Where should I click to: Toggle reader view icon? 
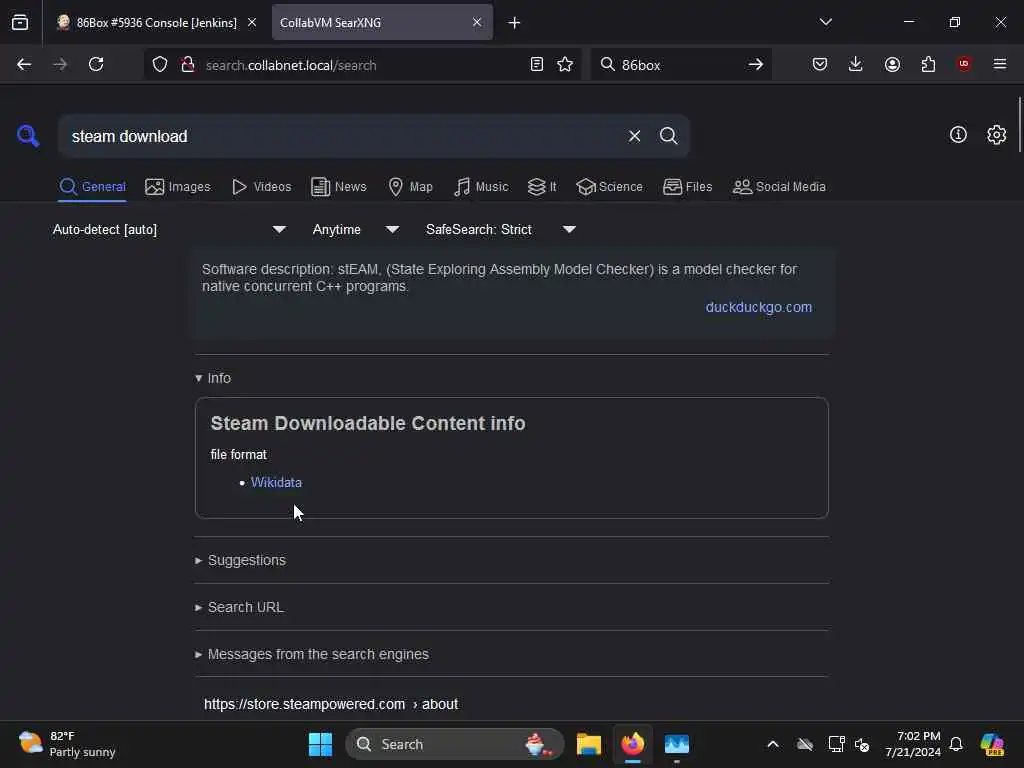tap(536, 65)
